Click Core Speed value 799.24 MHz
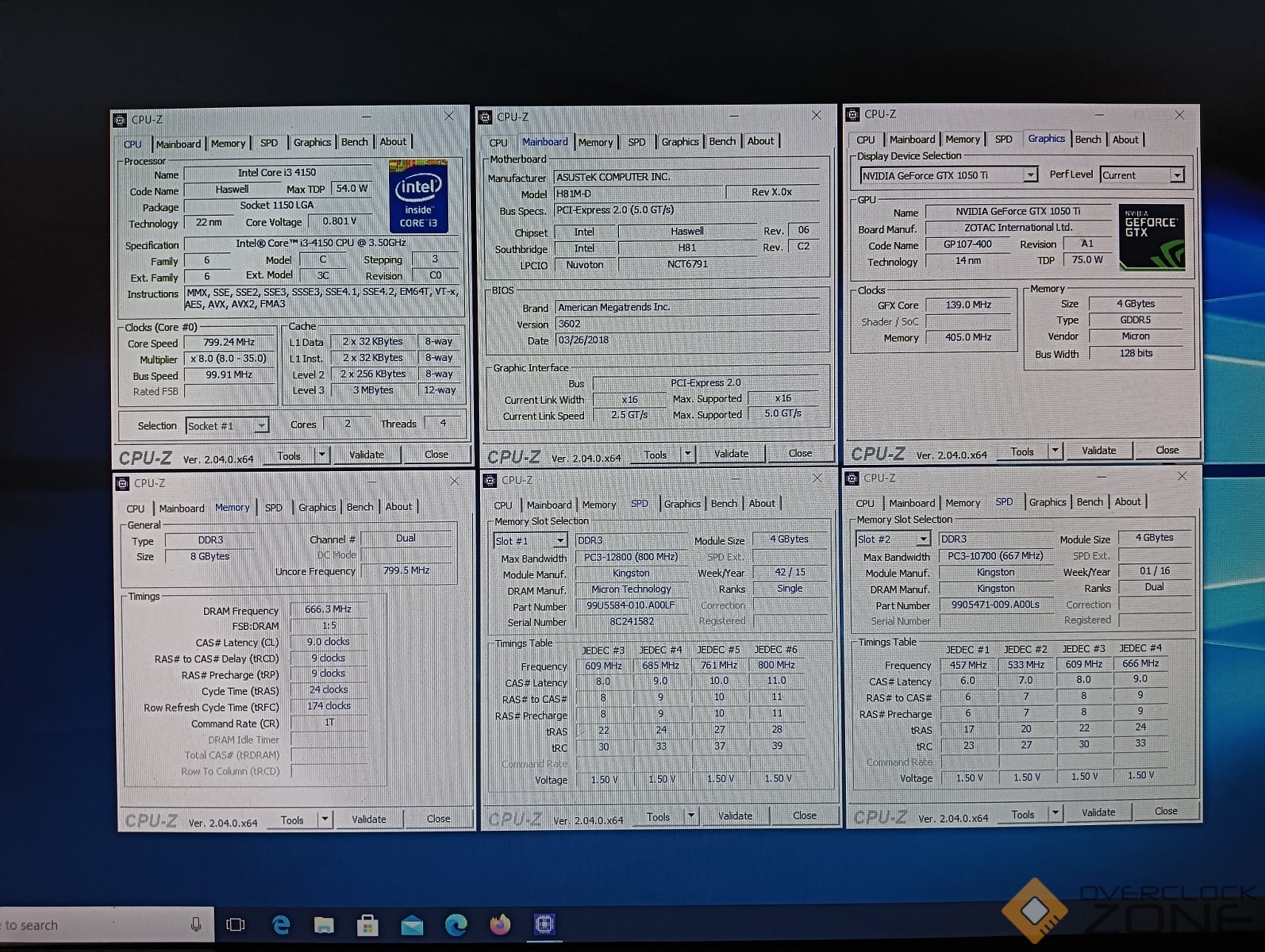 click(229, 342)
